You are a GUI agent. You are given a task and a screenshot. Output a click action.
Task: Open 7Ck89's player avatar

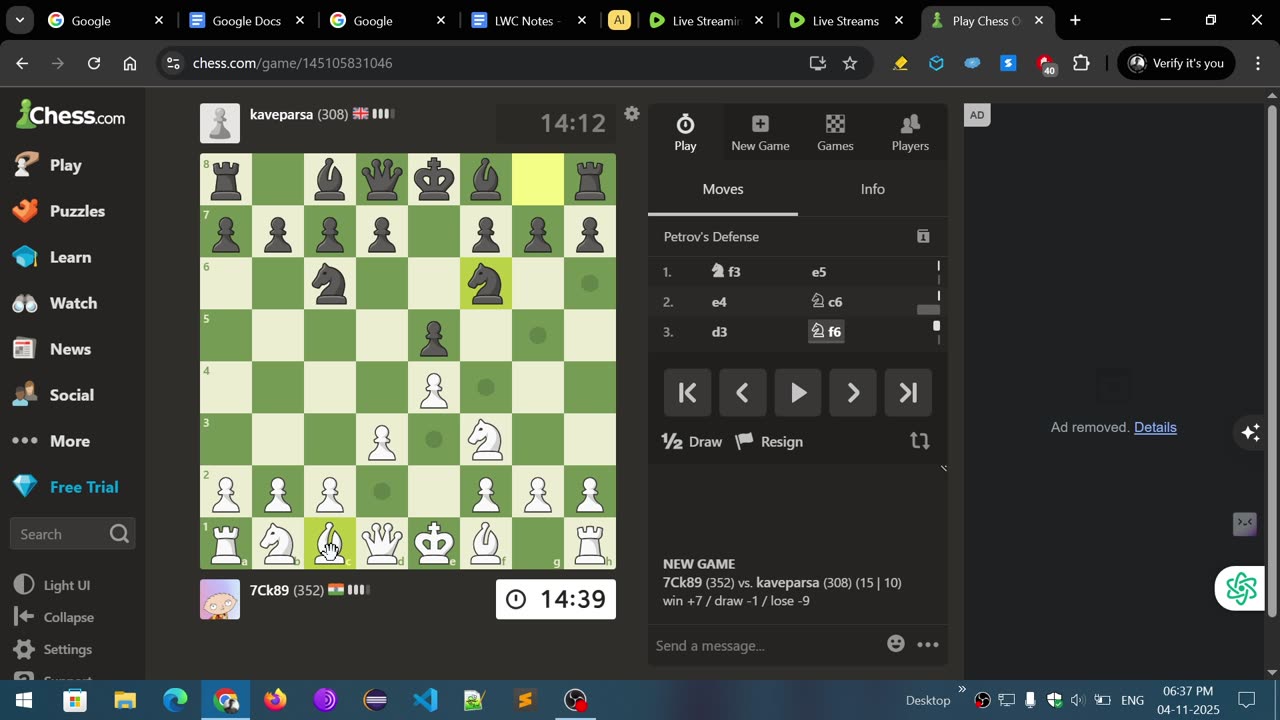coord(220,599)
